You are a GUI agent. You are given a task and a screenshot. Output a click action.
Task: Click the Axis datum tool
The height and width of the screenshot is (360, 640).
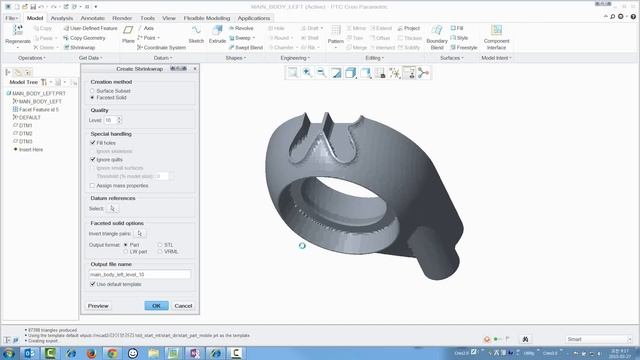point(146,28)
